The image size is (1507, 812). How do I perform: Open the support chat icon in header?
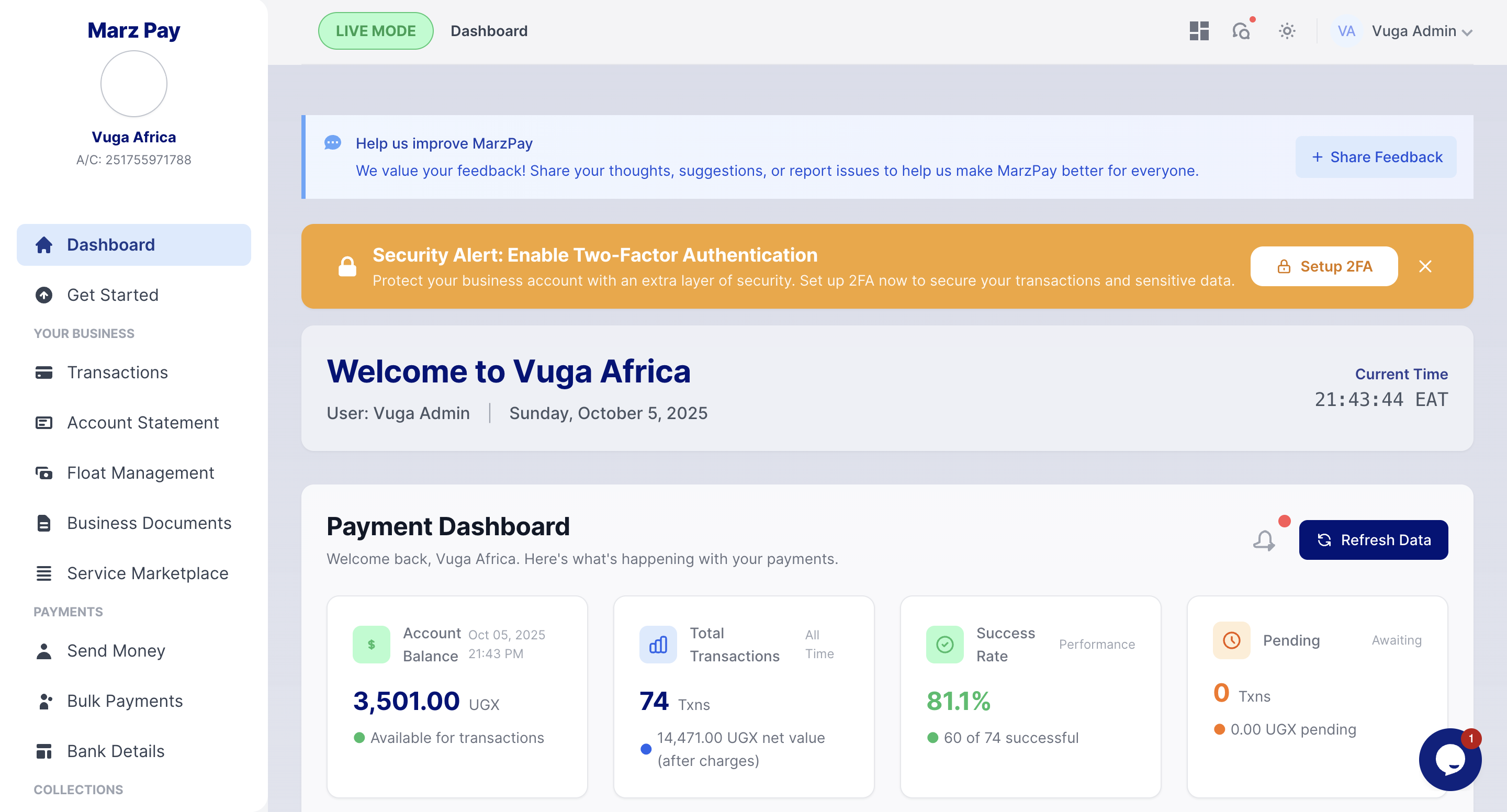[x=1241, y=31]
